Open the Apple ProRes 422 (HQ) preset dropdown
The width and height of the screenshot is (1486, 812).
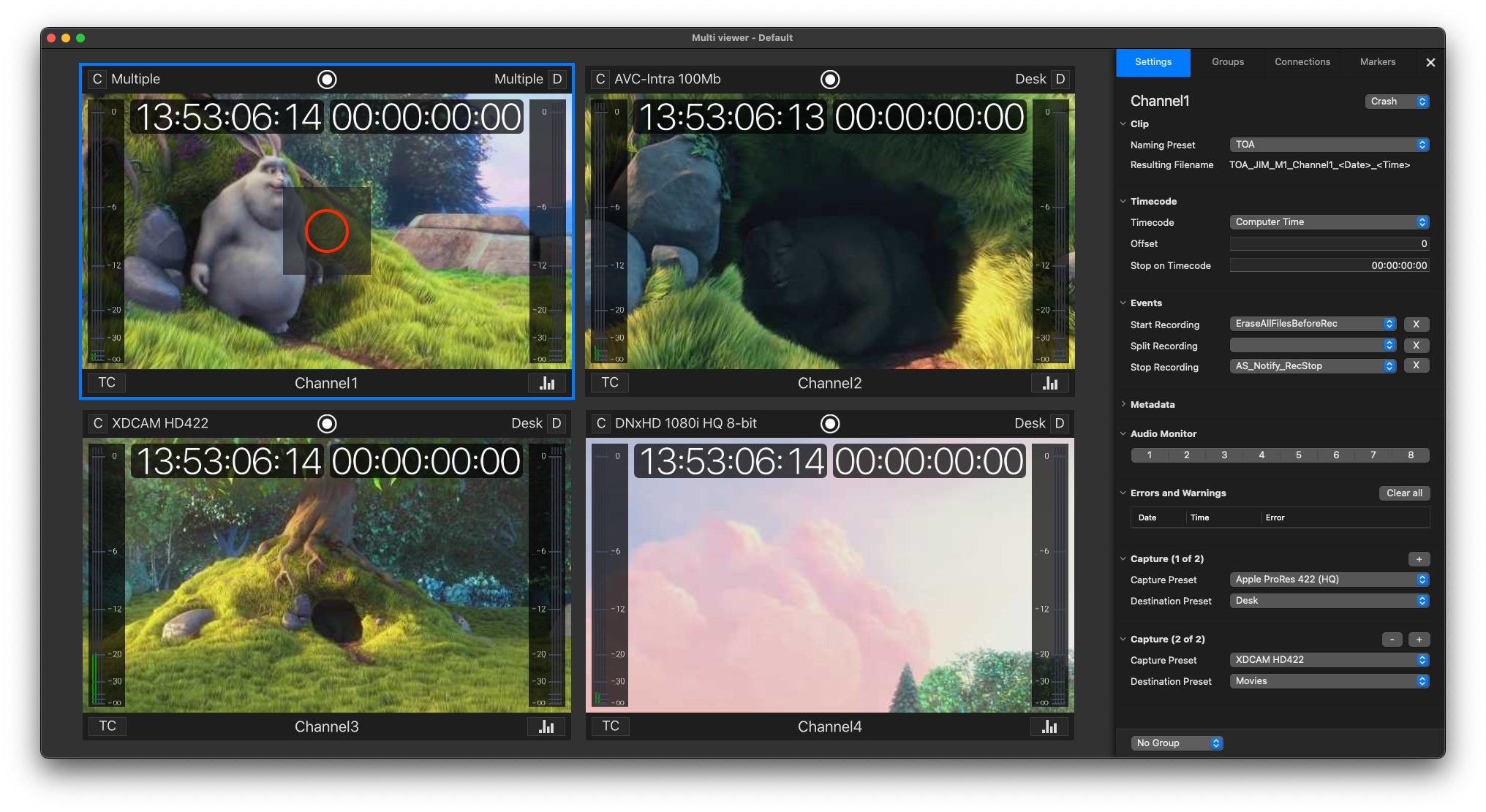(1329, 580)
